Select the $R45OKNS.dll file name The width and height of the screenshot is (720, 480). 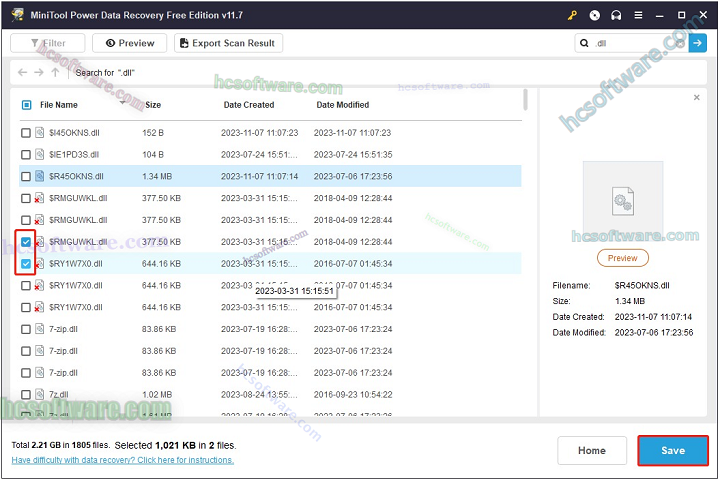tap(76, 177)
